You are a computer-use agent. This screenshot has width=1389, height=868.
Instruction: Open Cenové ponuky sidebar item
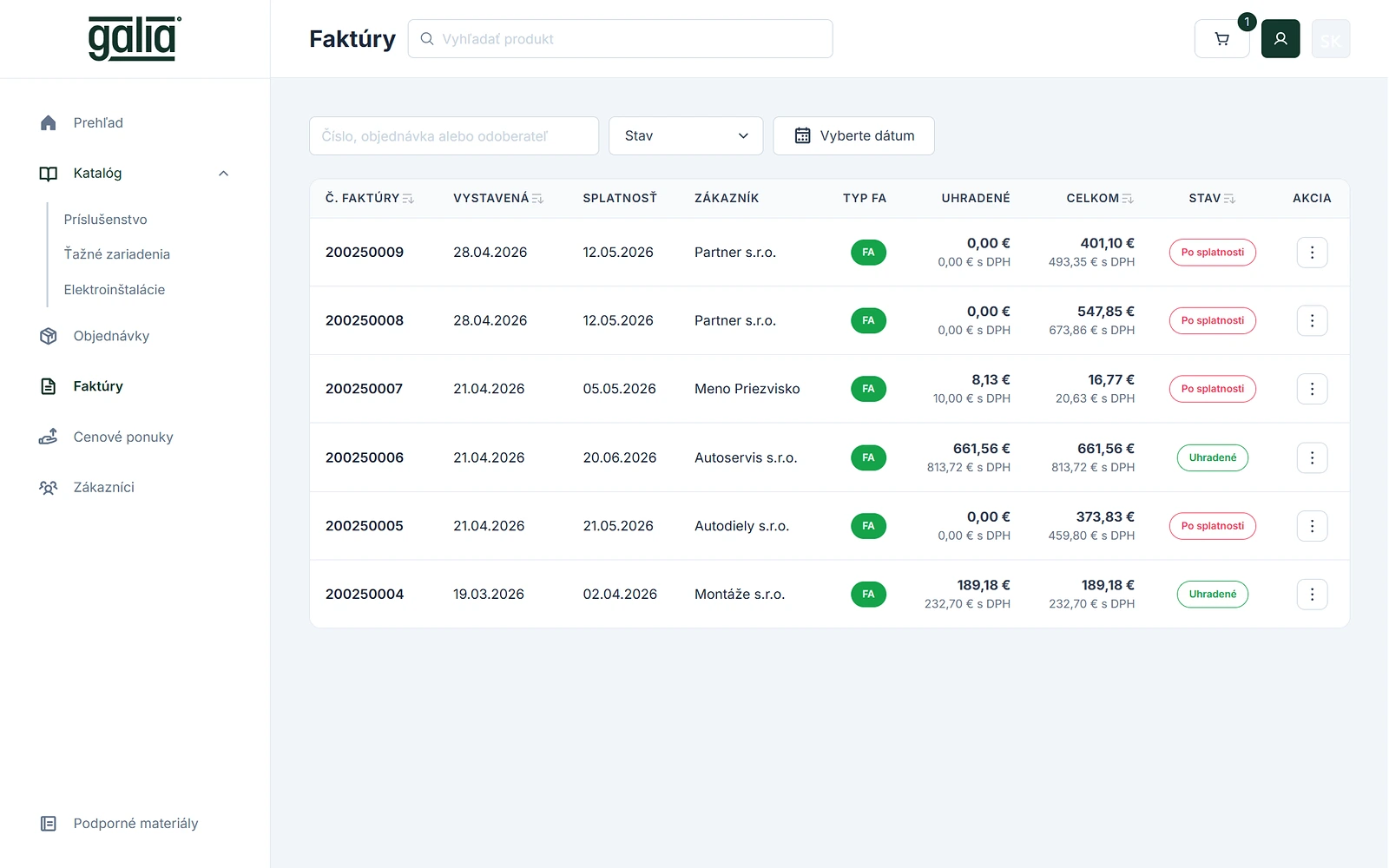coord(123,437)
